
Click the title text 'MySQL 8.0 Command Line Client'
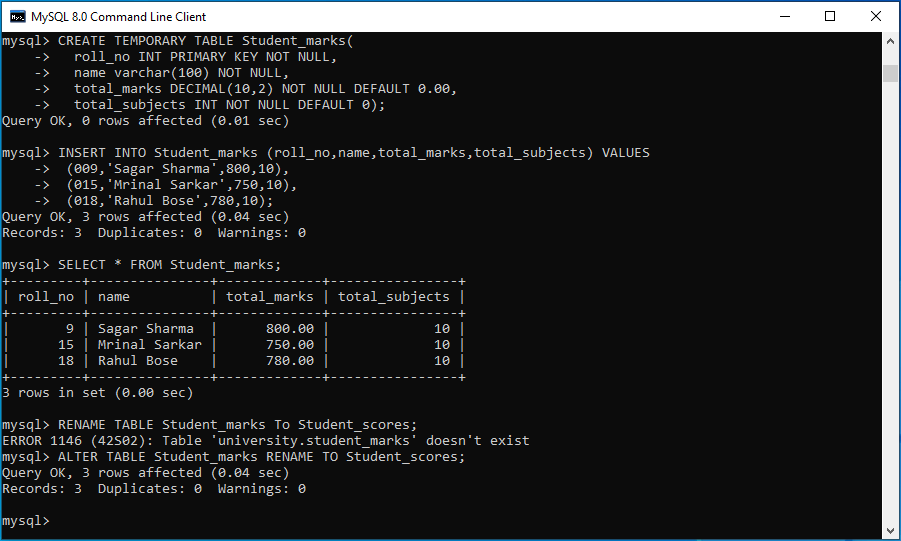tap(118, 16)
